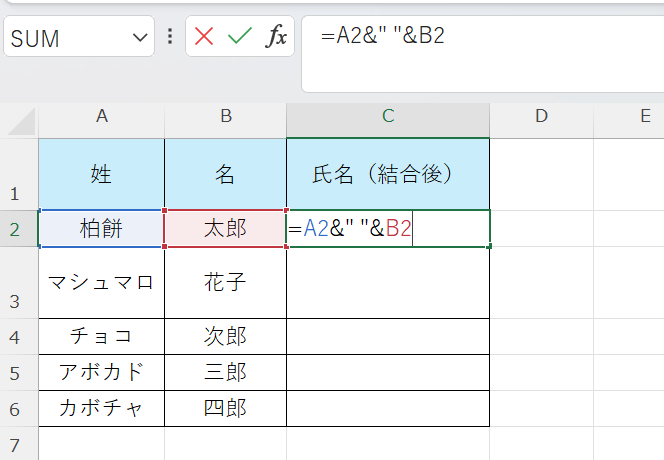This screenshot has height=460, width=664.
Task: Select column A header
Action: (101, 117)
